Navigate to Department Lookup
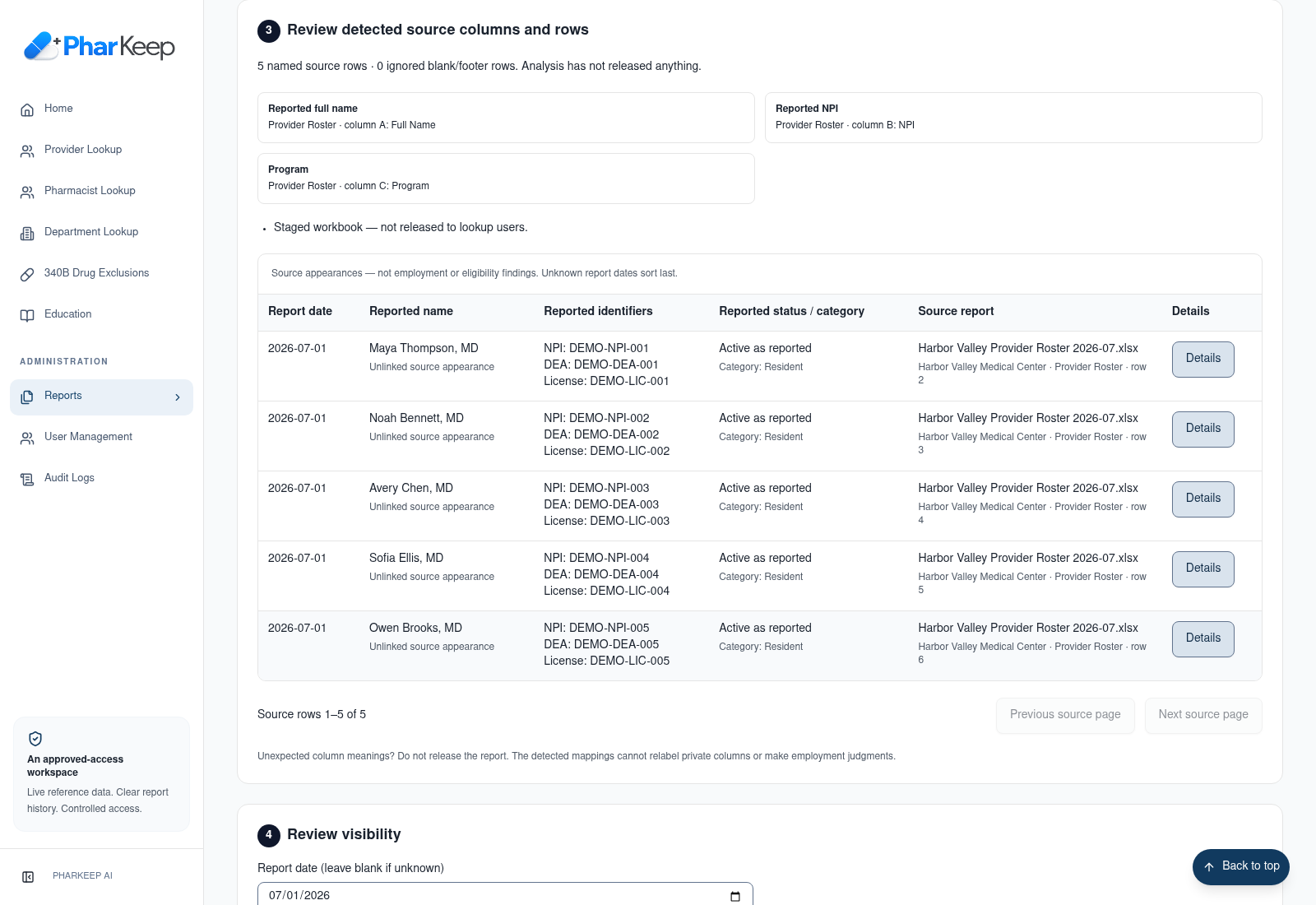This screenshot has width=1316, height=905. [101, 232]
